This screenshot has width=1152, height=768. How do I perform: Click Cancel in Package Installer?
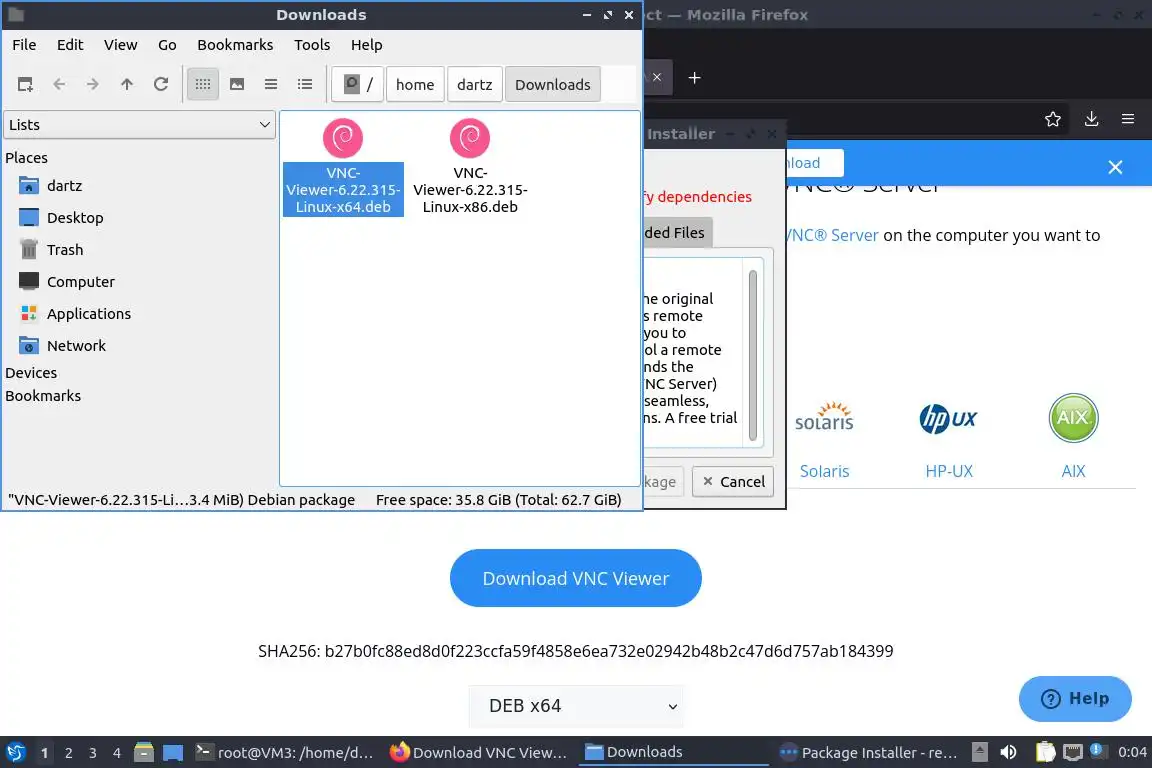coord(732,481)
